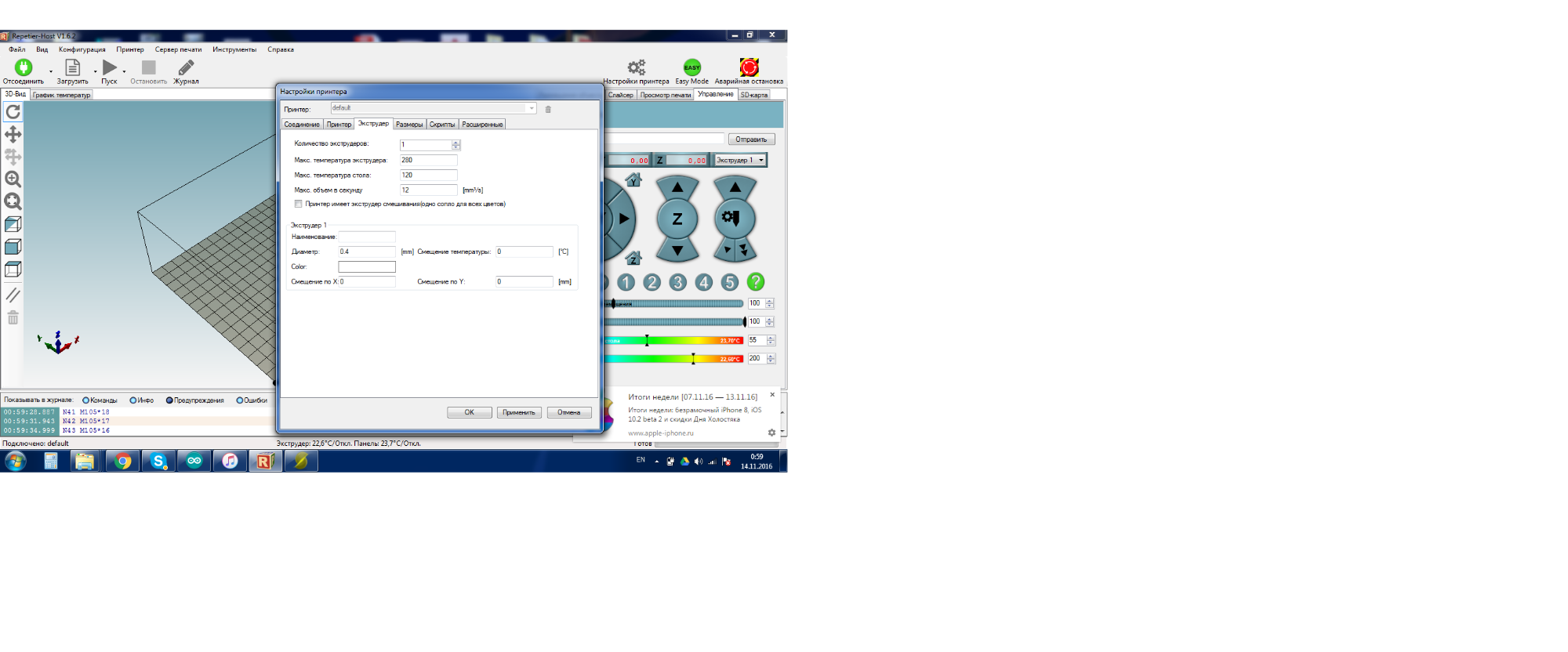Screen dimensions: 1568x652
Task: Switch to the Размеры tab
Action: [x=408, y=125]
